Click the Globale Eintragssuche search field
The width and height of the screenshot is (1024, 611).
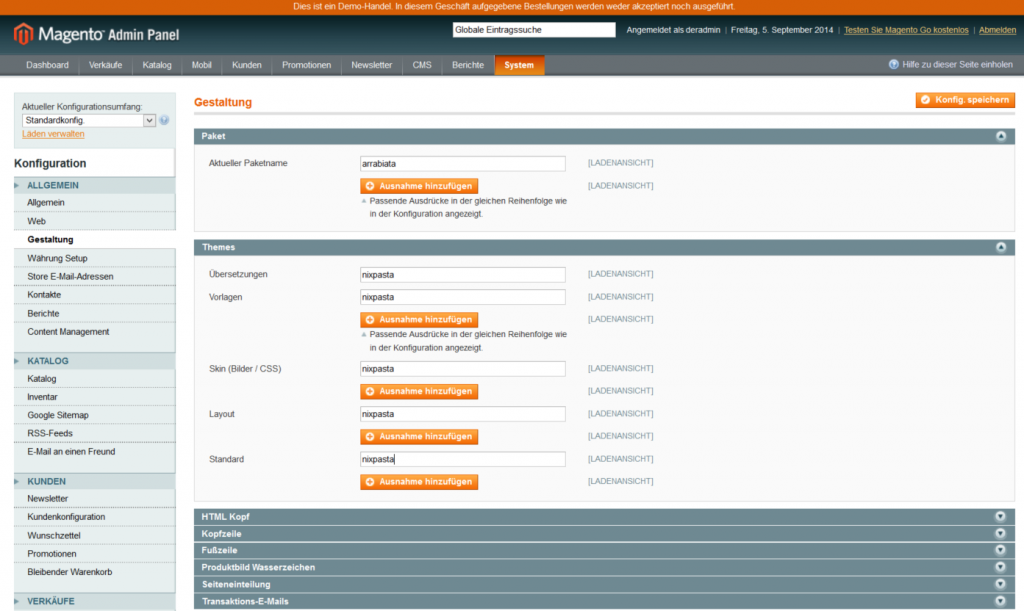pos(533,29)
